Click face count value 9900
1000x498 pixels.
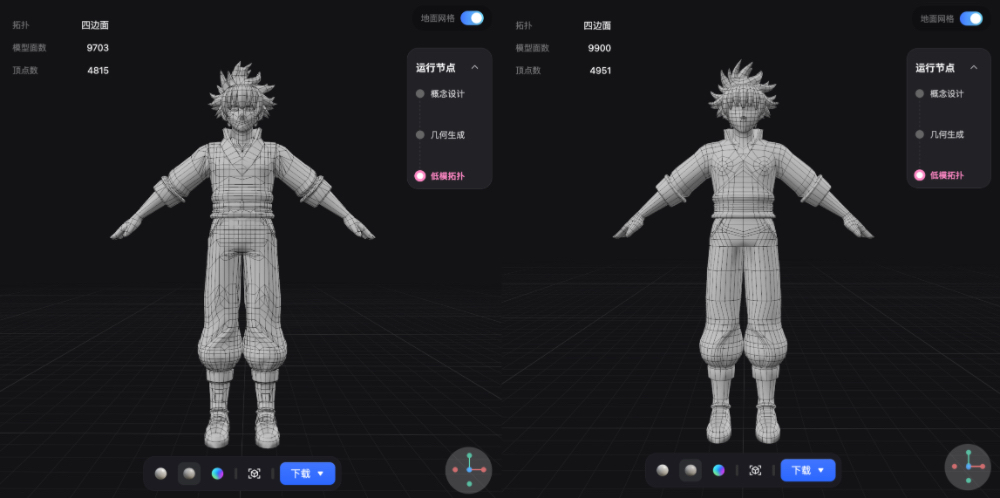(599, 48)
